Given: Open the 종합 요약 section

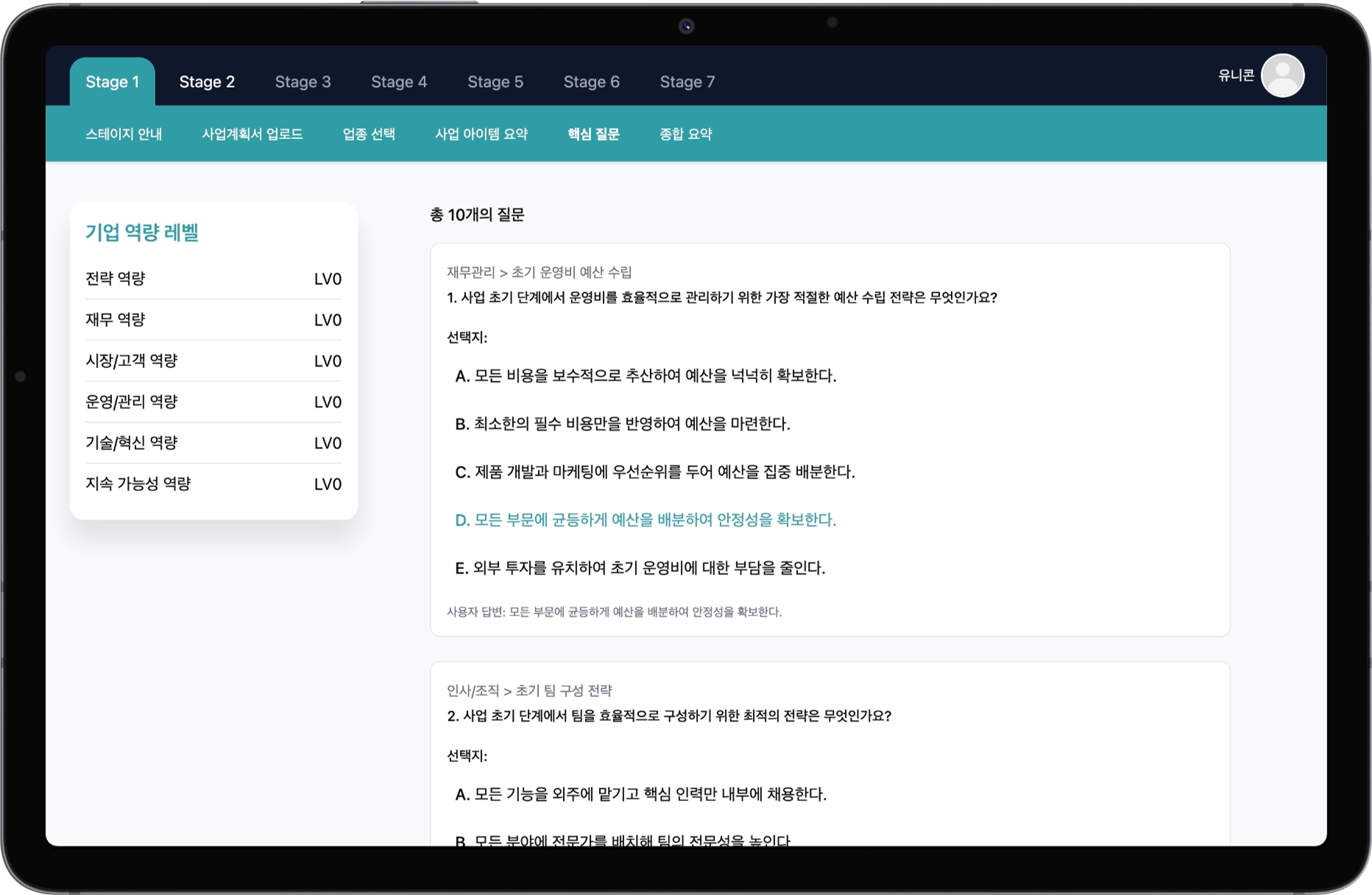Looking at the screenshot, I should point(685,134).
